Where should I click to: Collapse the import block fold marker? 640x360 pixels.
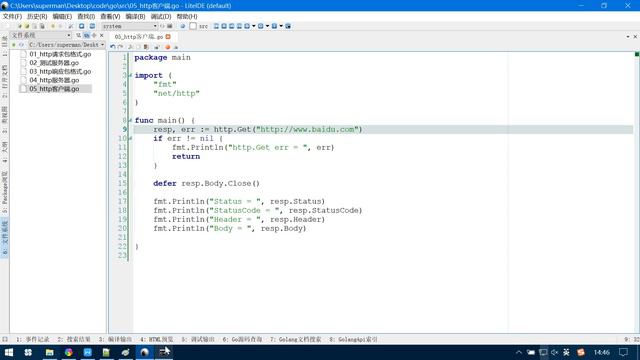pos(131,75)
